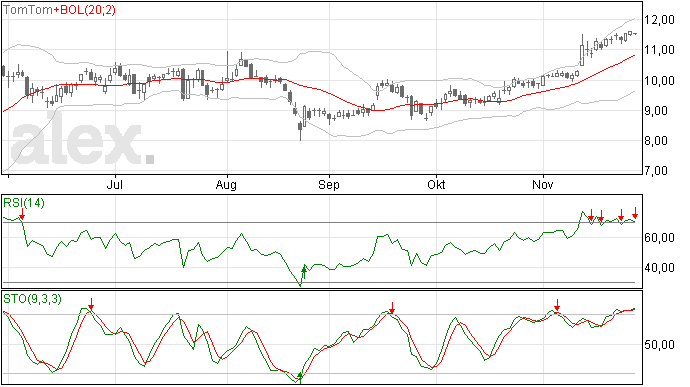This screenshot has height=387, width=690.
Task: Click the November sell arrow in STO panel
Action: tap(557, 305)
